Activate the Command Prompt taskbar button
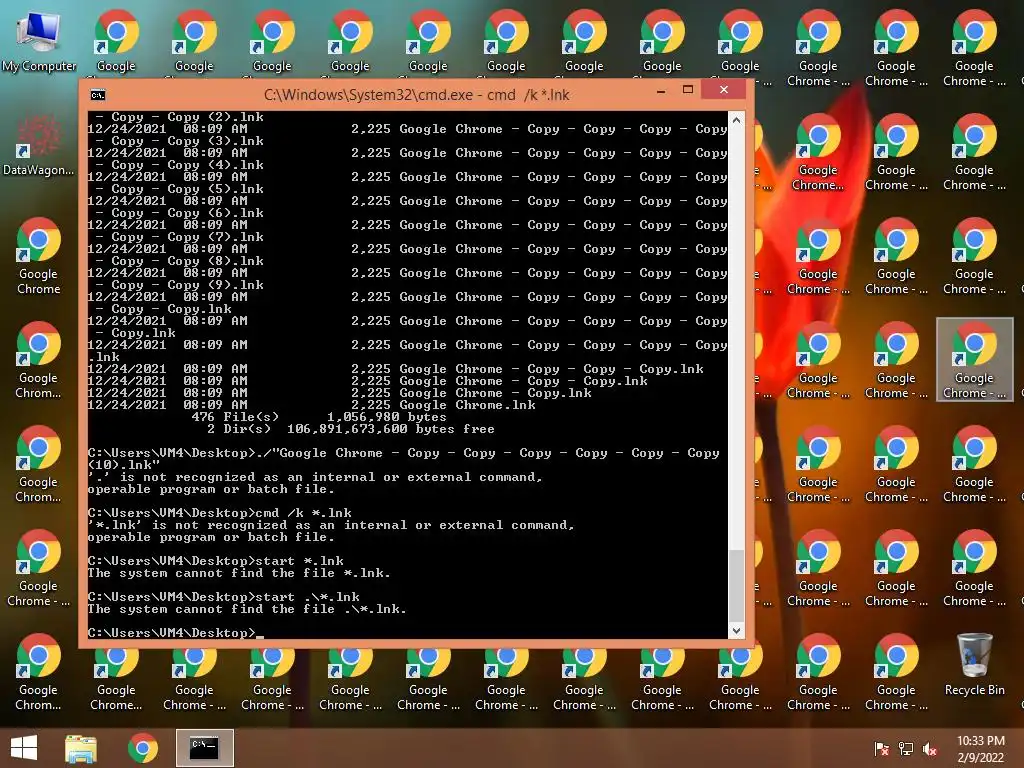1024x768 pixels. tap(204, 748)
